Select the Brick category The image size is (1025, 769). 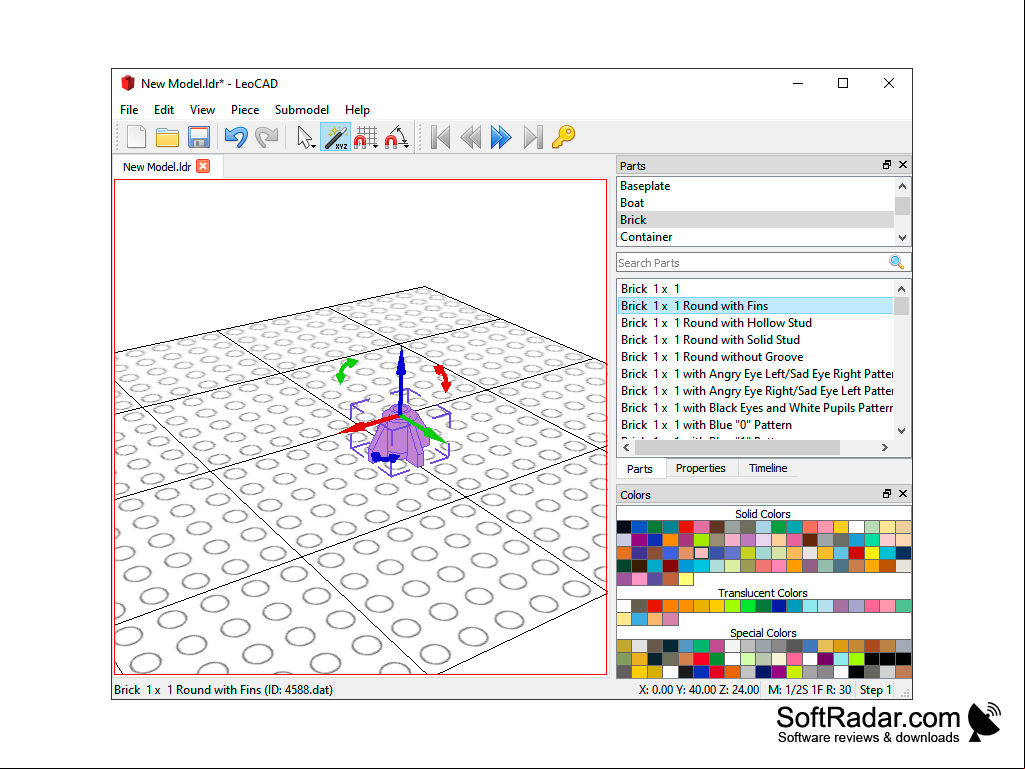pyautogui.click(x=756, y=220)
